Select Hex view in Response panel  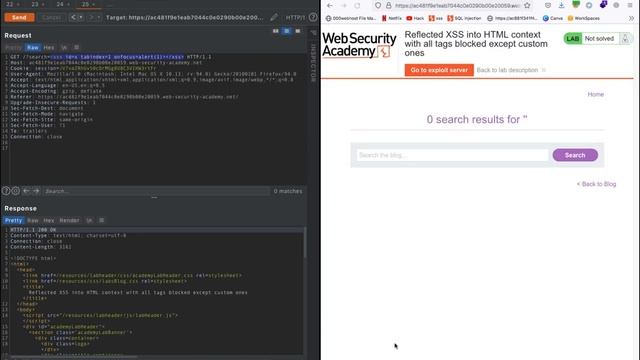[49, 220]
